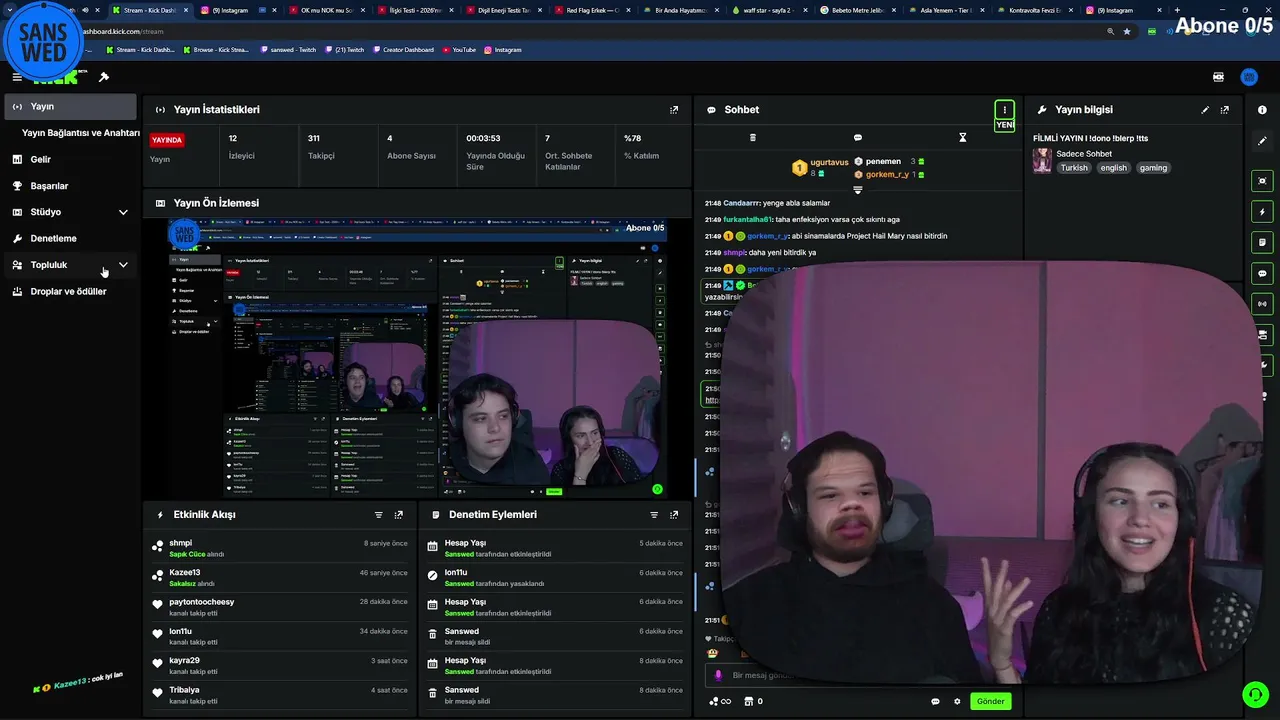Click the gaming tag chip
The width and height of the screenshot is (1280, 720).
point(1153,168)
